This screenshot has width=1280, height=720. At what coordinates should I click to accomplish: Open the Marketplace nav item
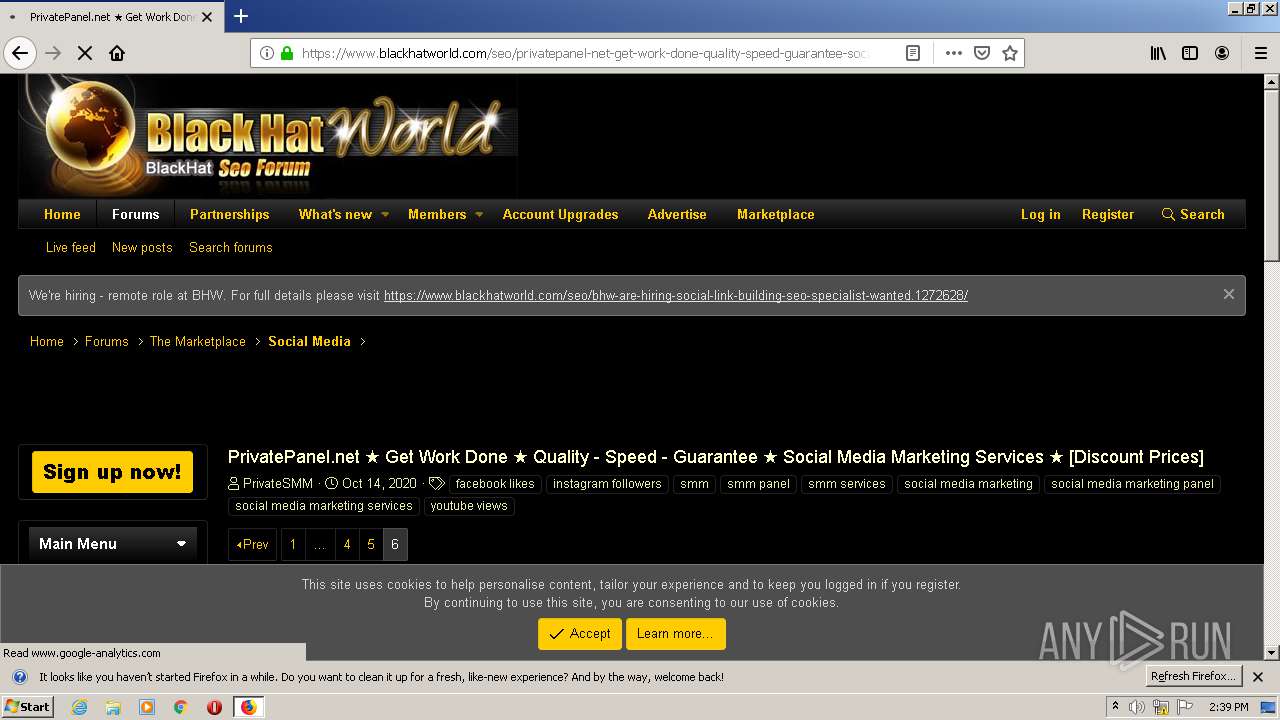pos(776,214)
